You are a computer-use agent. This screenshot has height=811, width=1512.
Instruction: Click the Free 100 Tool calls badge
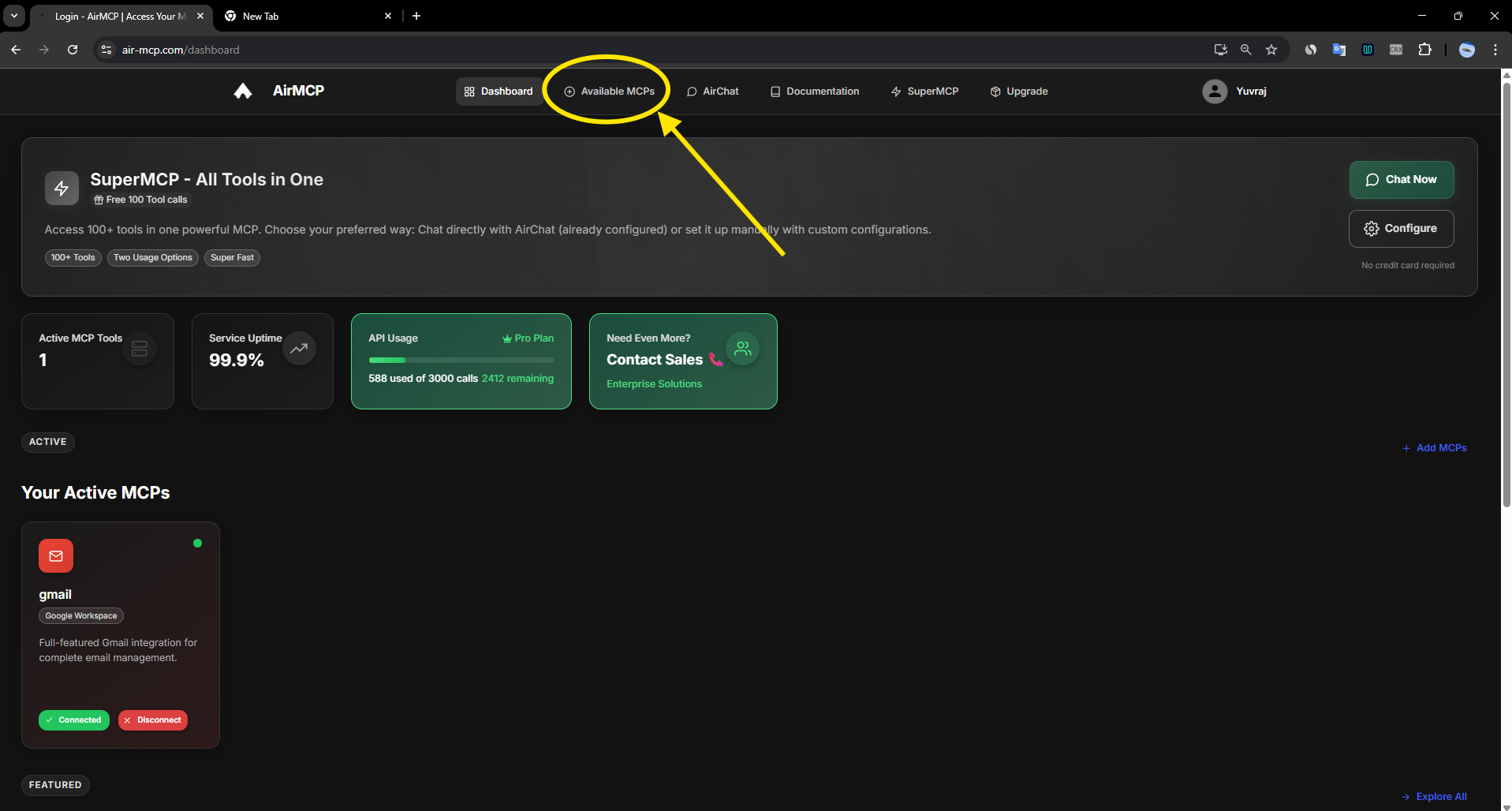141,200
